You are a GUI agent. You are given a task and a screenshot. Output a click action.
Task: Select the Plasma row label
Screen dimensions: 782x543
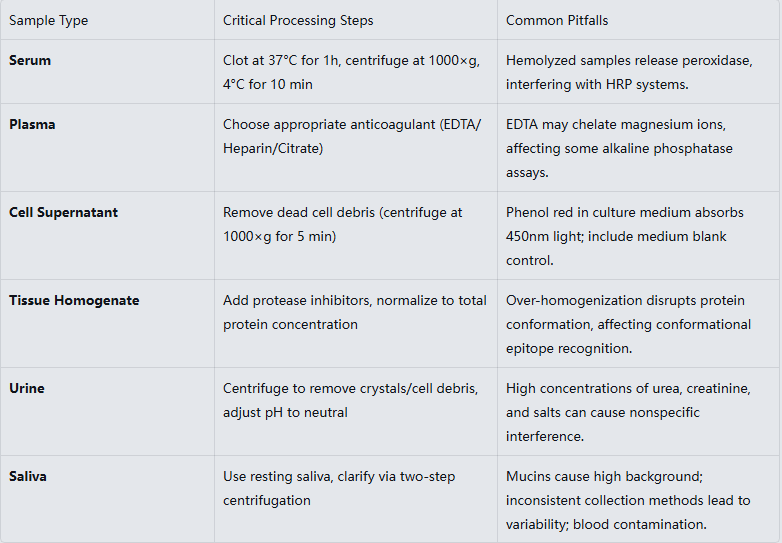pos(32,124)
